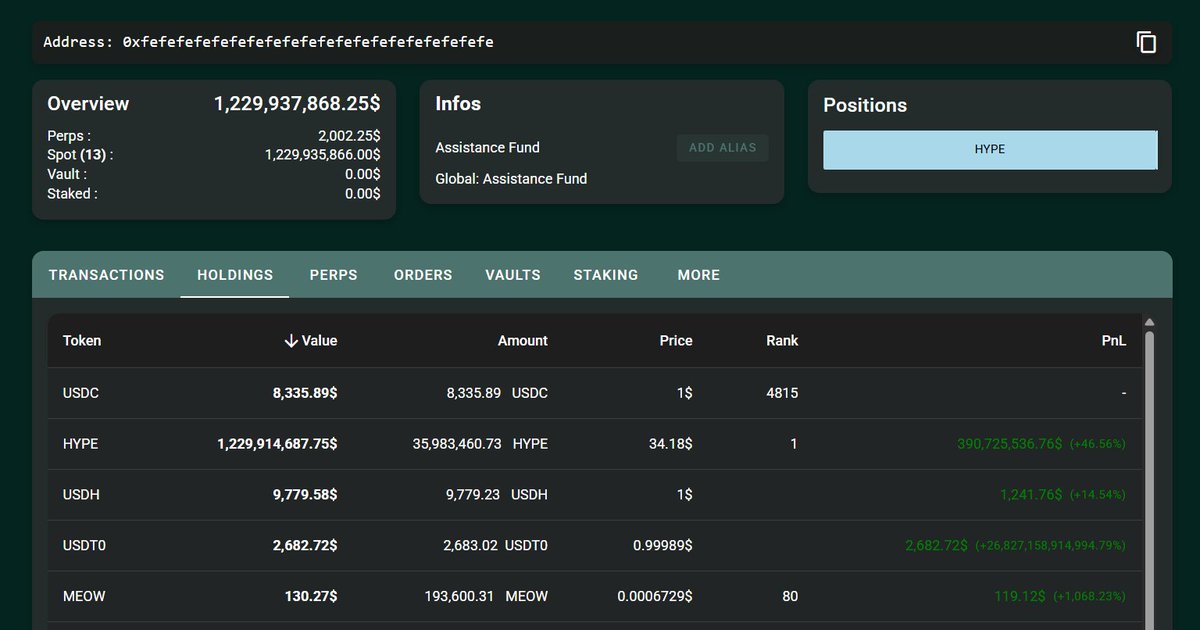Select the HYPE position bar

990,149
